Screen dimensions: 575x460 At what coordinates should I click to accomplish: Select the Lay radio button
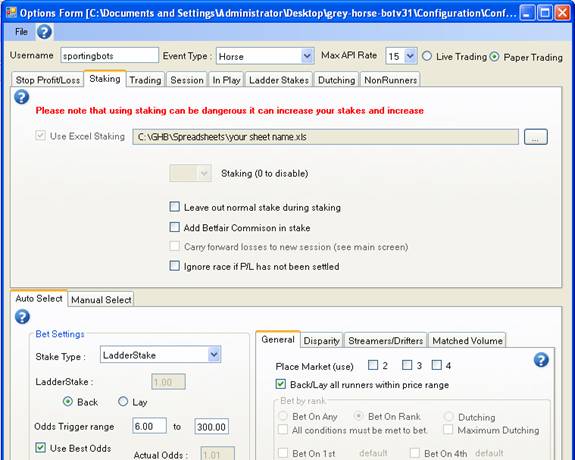click(123, 401)
